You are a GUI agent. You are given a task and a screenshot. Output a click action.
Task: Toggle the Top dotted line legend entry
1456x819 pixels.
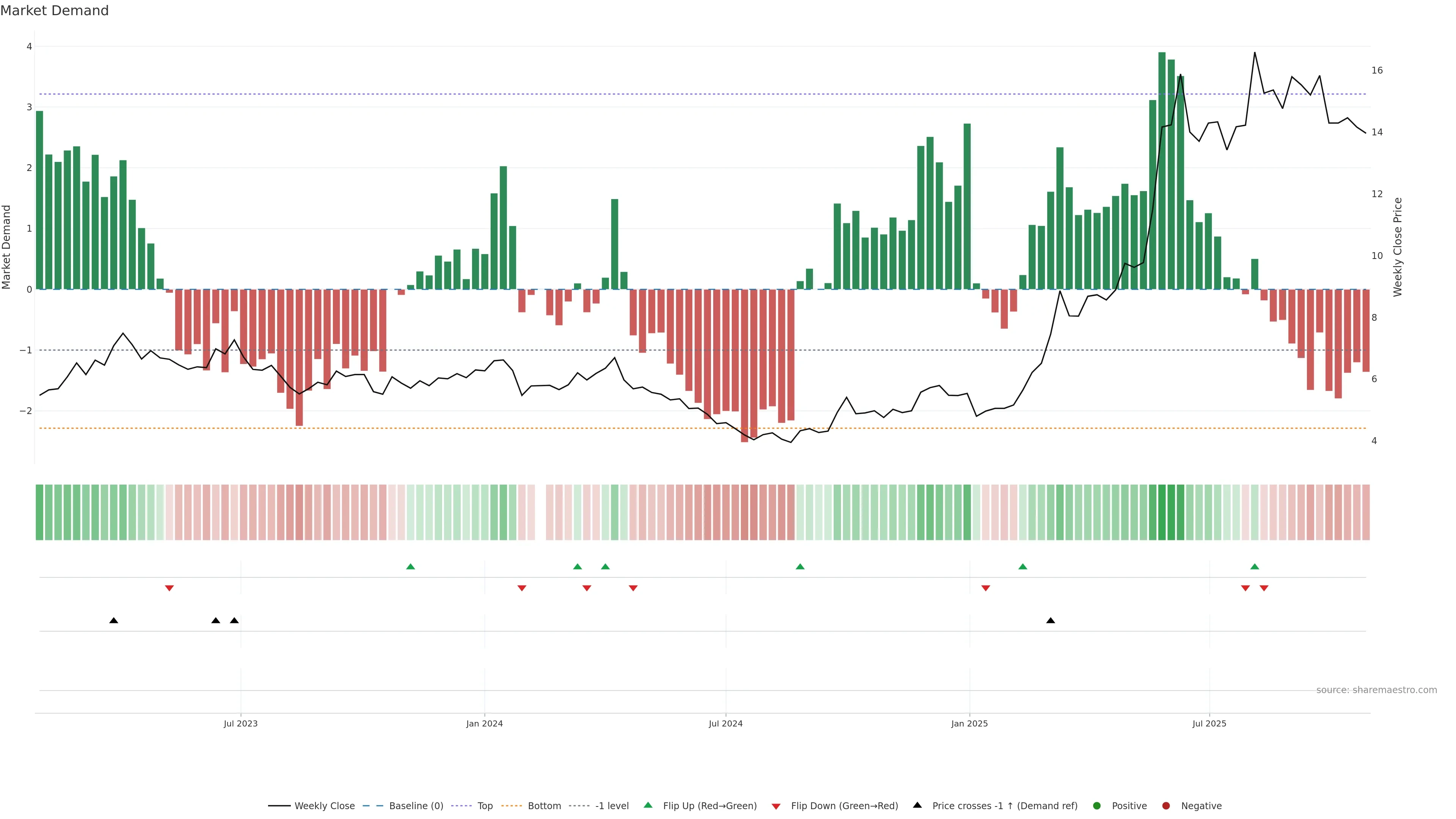485,806
